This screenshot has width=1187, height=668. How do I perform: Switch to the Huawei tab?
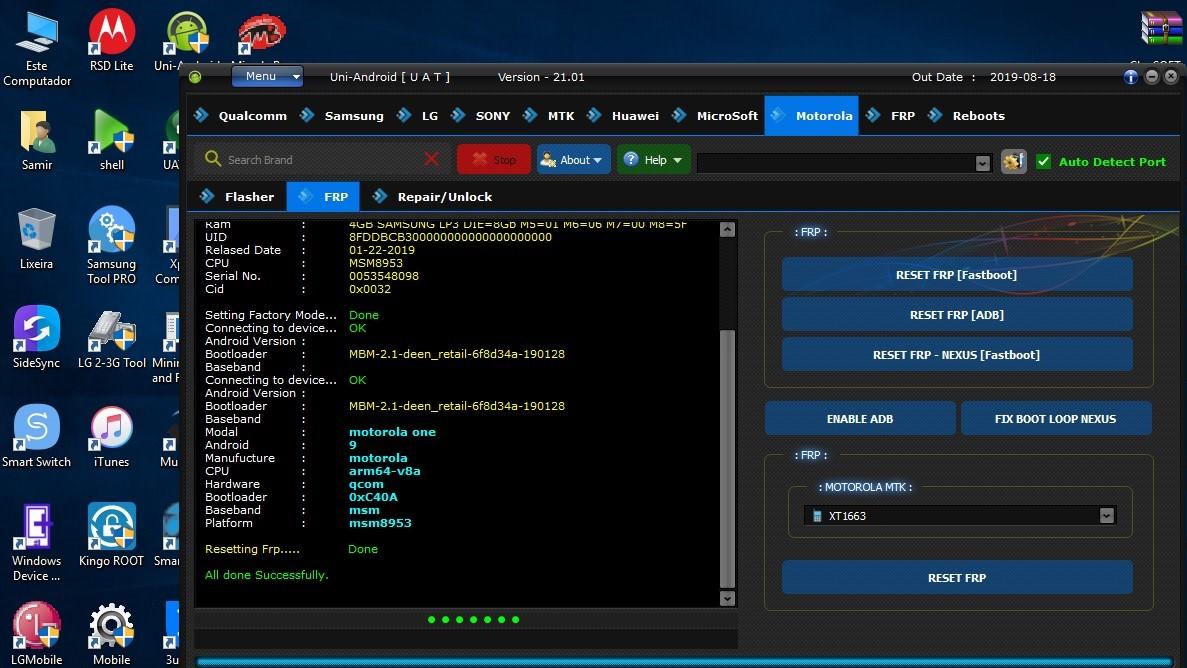[x=625, y=116]
